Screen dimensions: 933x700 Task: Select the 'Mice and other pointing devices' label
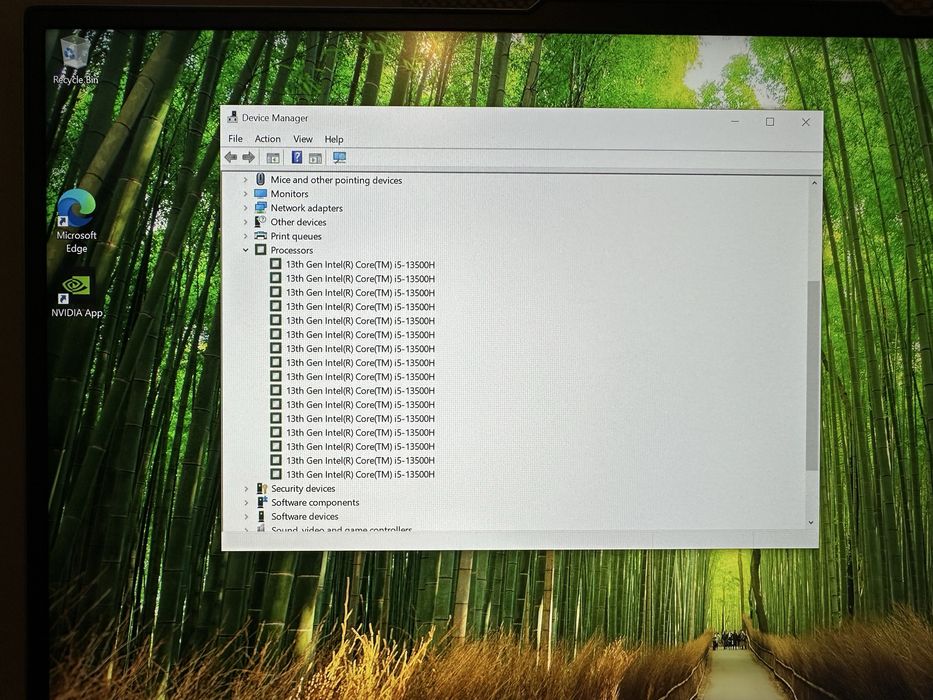coord(336,180)
